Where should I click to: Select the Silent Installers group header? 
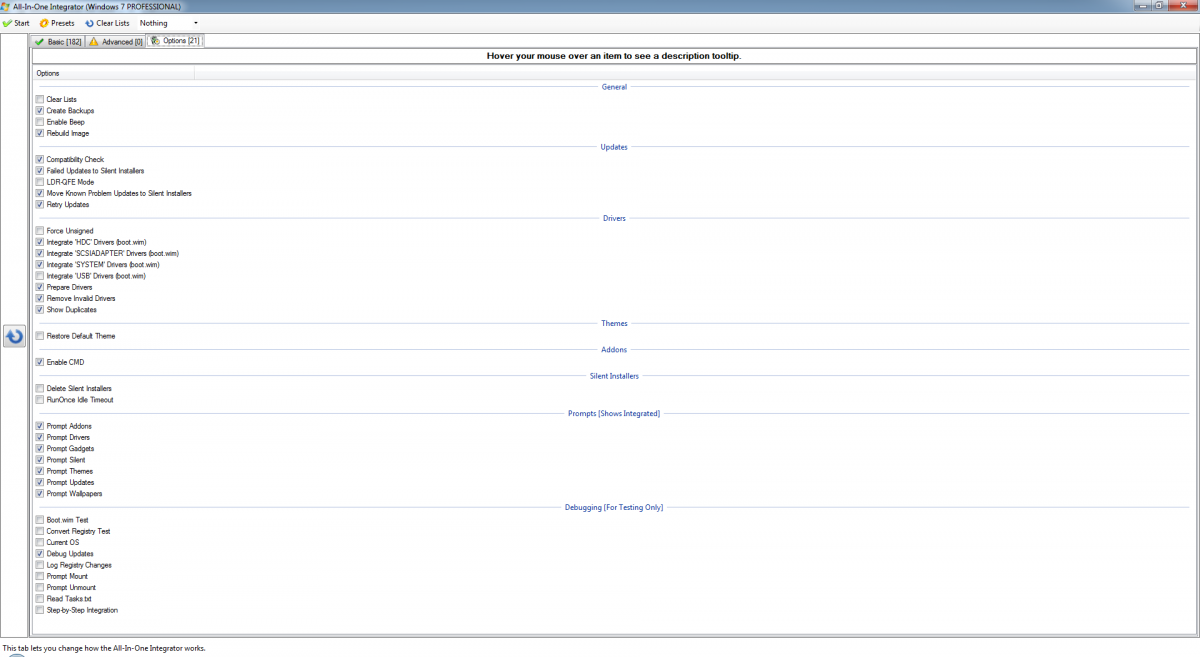pos(614,376)
